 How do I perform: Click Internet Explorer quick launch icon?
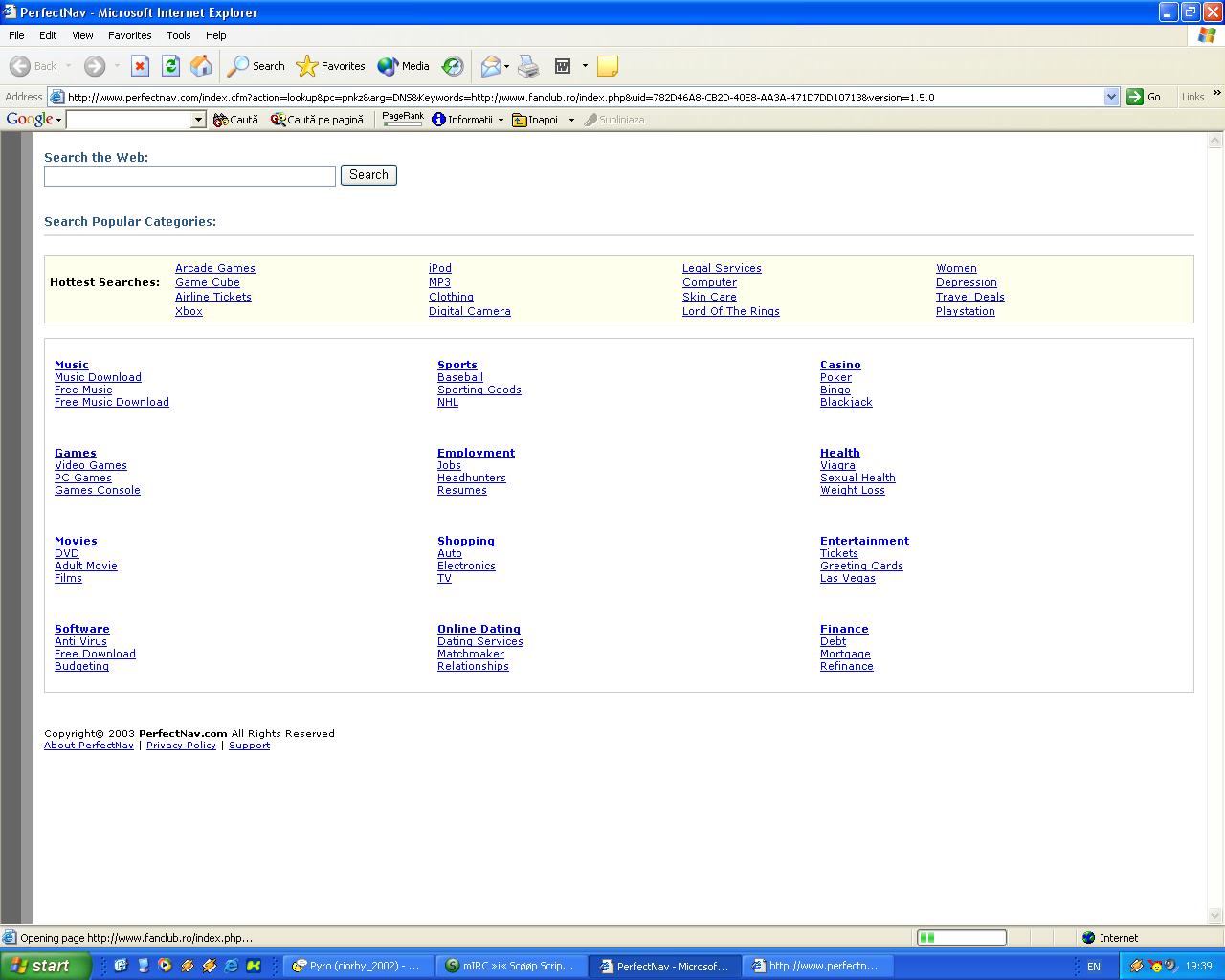click(x=231, y=966)
